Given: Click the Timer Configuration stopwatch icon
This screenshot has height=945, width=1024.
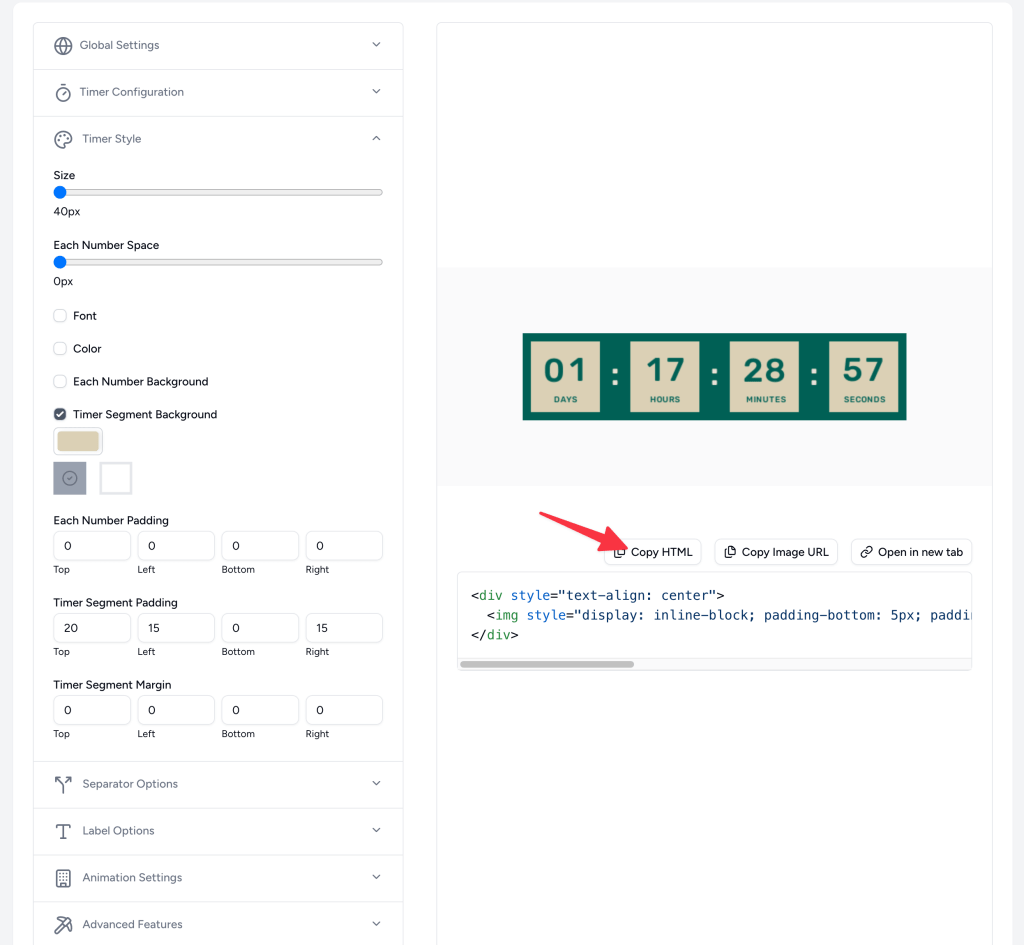Looking at the screenshot, I should tap(63, 92).
